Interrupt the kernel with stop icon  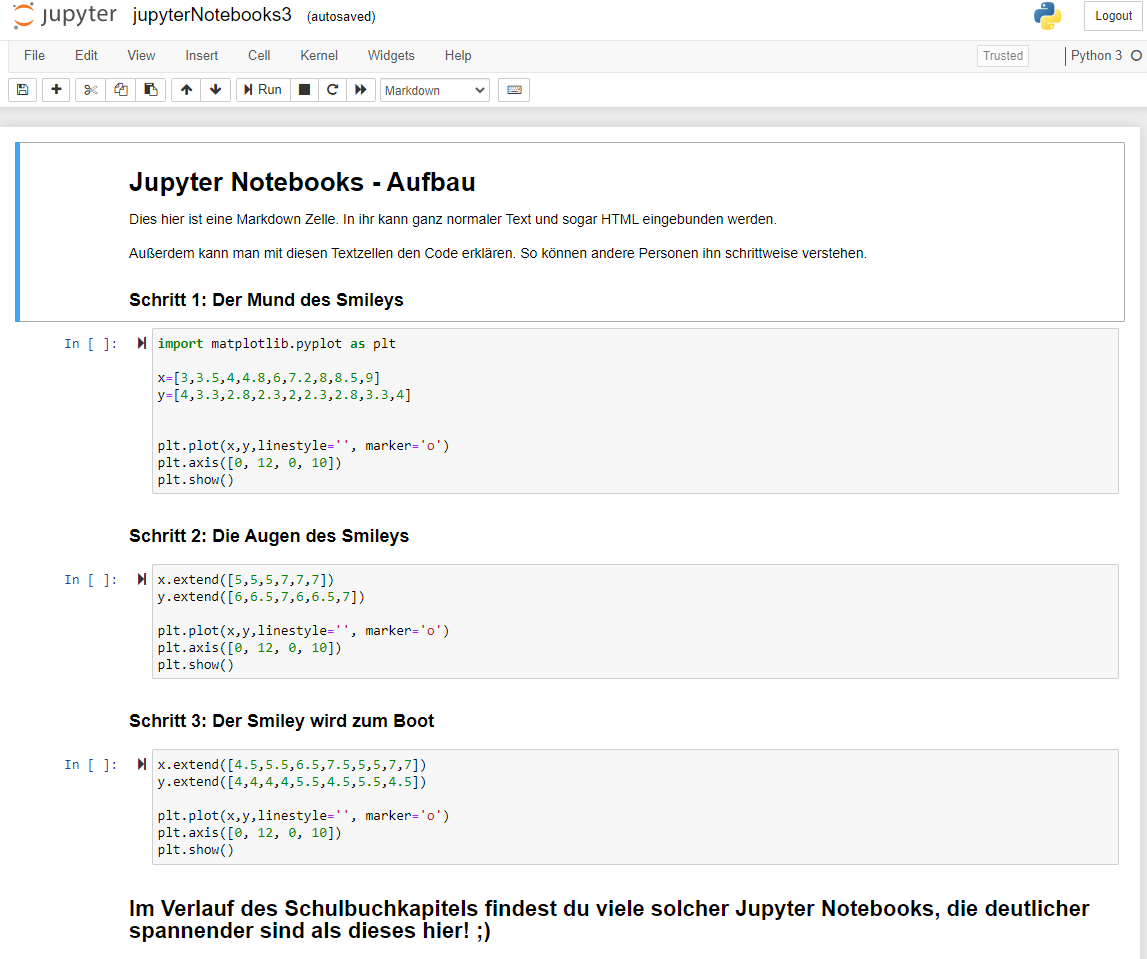(305, 90)
